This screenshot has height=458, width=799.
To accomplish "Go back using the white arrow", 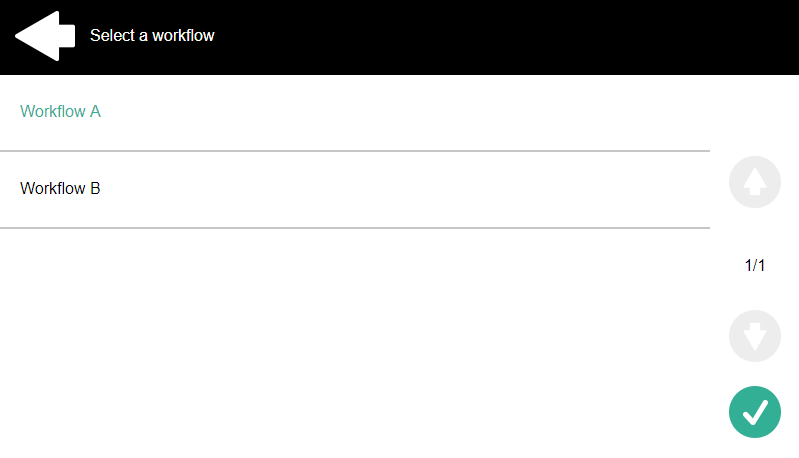I will tap(45, 36).
